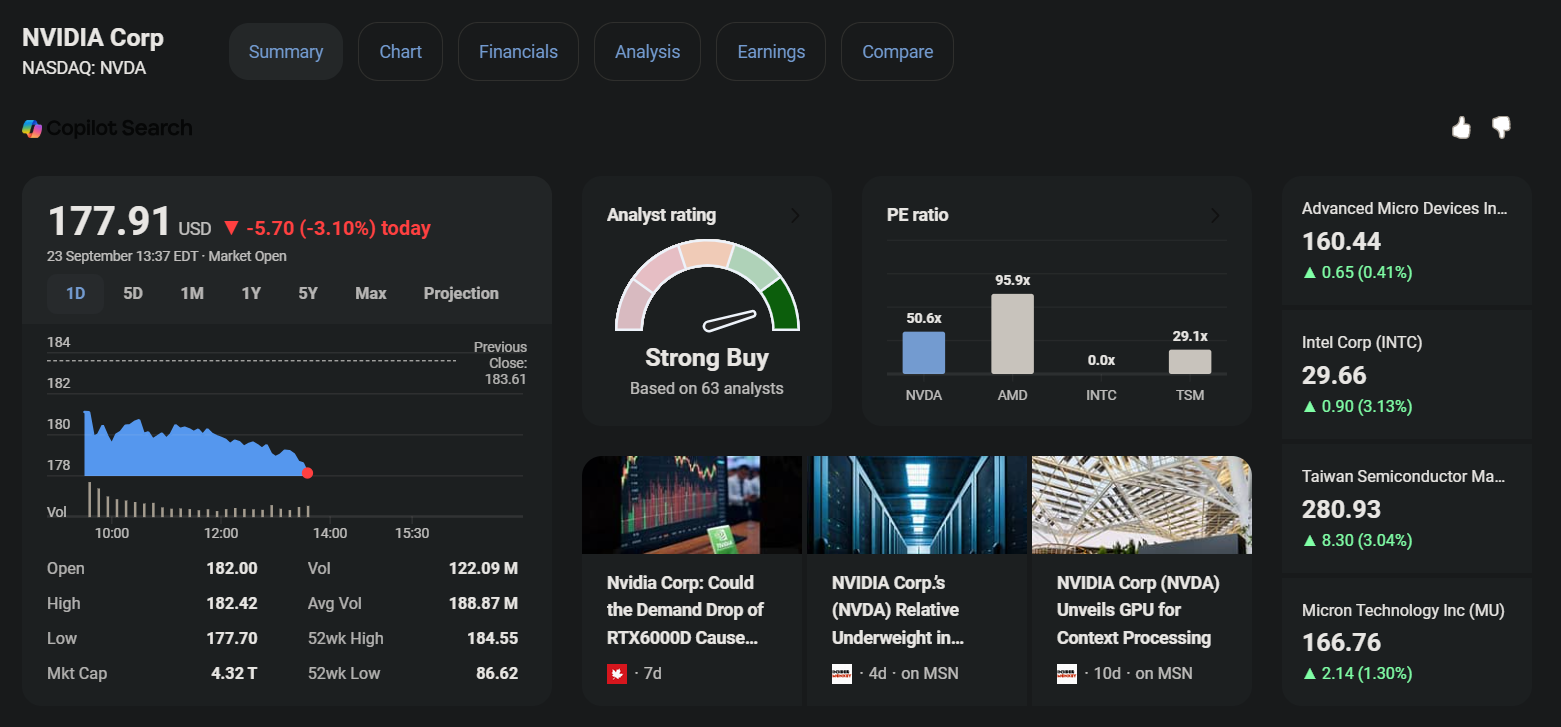The height and width of the screenshot is (727, 1561).
Task: Click the TSM bar in PE ratio chart
Action: 1190,362
